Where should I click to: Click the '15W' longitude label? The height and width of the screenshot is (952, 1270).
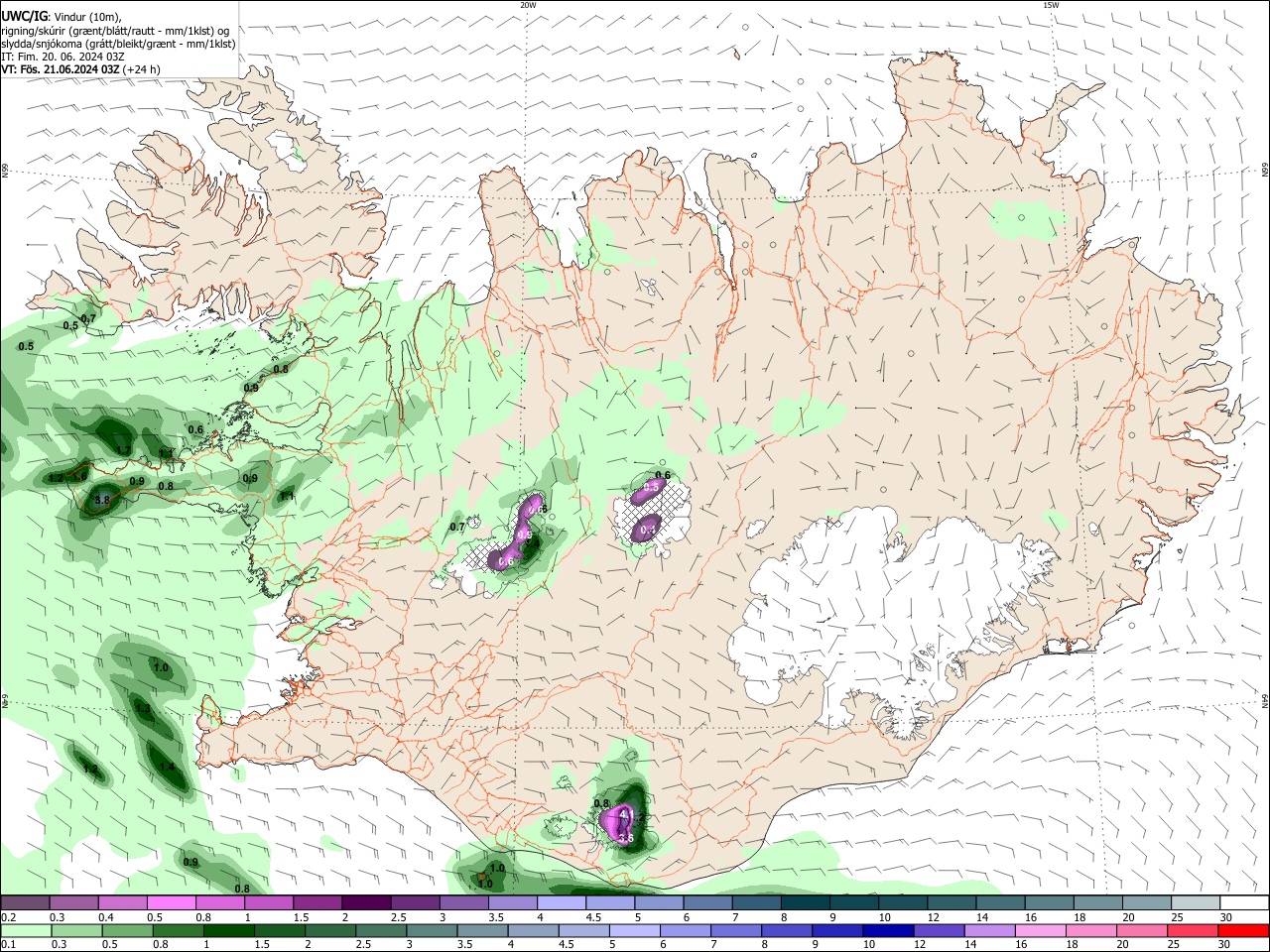pyautogui.click(x=1051, y=5)
